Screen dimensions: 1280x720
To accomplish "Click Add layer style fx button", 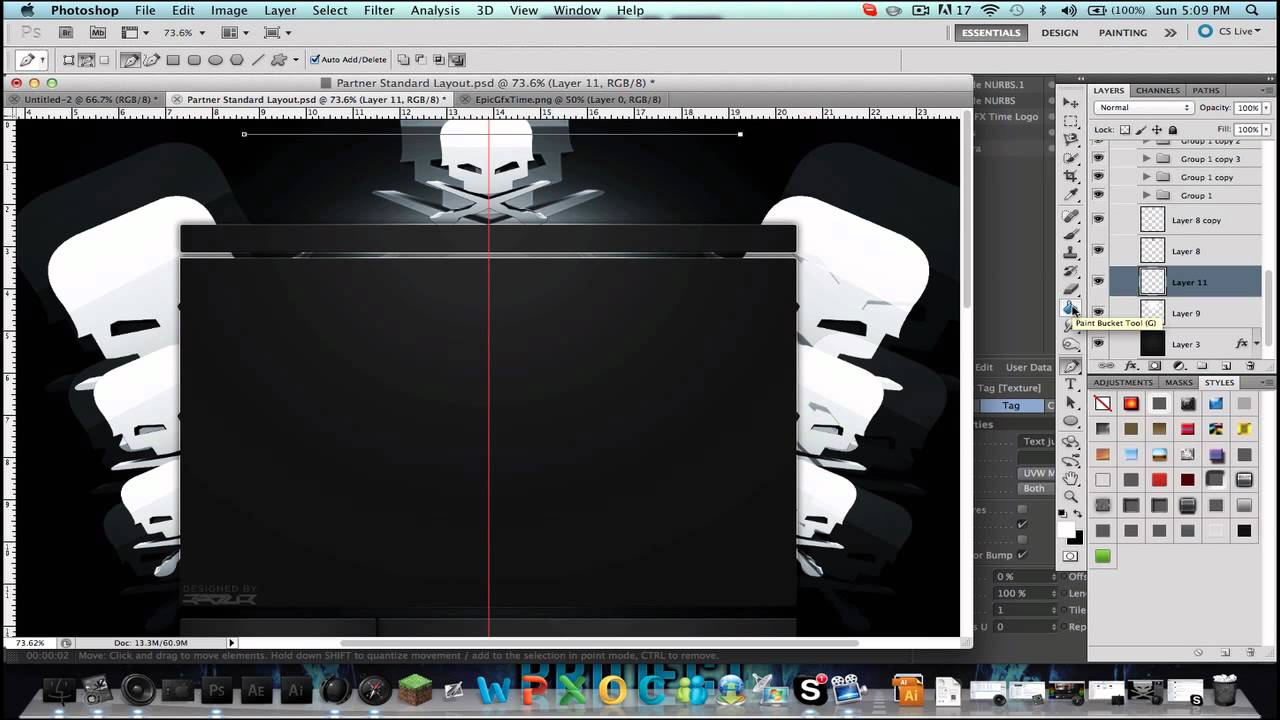I will coord(1132,367).
